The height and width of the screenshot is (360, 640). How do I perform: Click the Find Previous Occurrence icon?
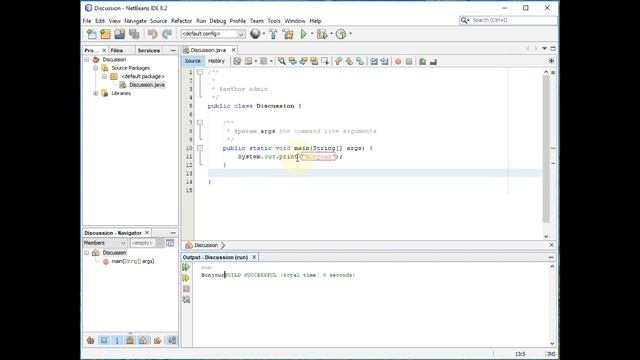coord(293,61)
